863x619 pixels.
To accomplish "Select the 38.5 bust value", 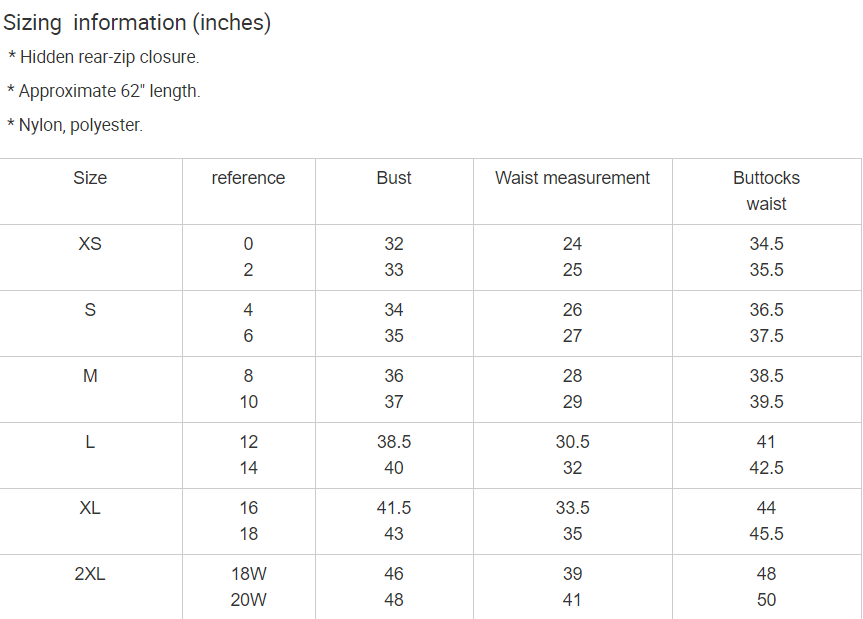I will click(x=394, y=442).
